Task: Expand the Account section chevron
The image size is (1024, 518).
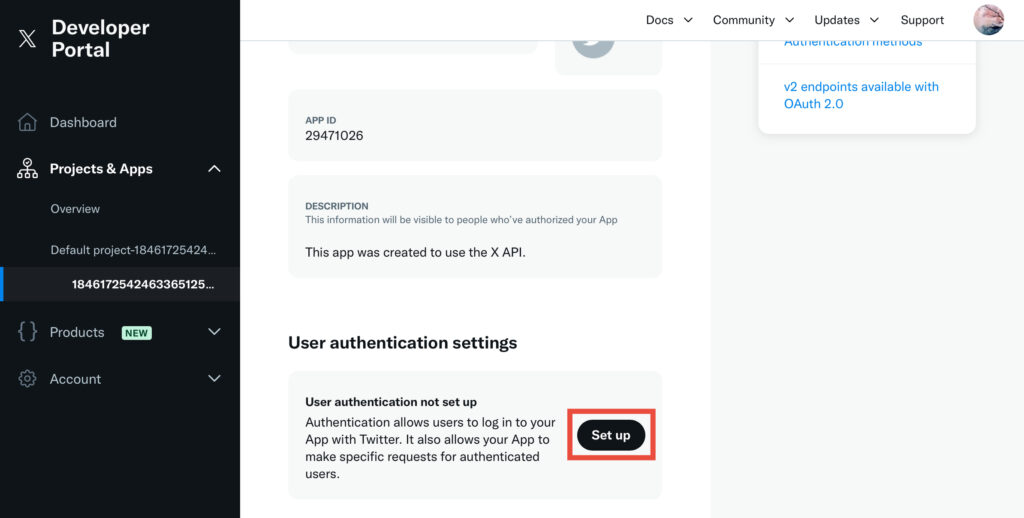Action: coord(214,379)
